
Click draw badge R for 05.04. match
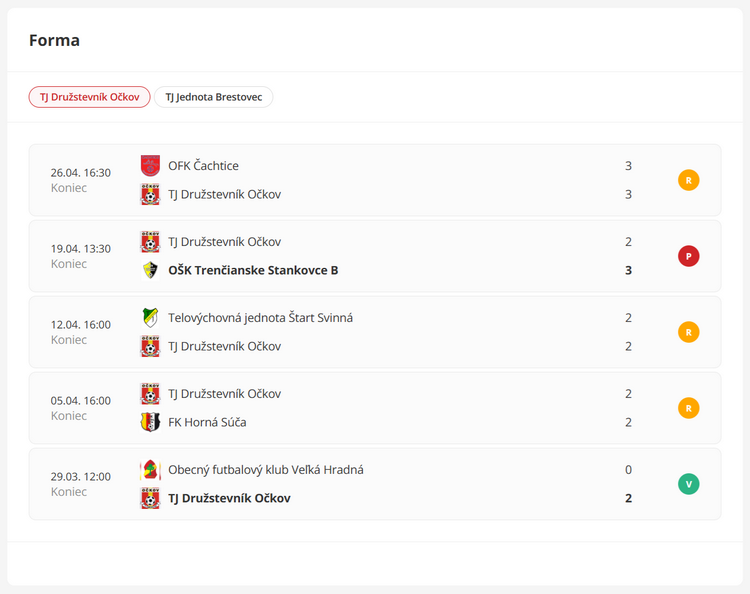click(689, 408)
